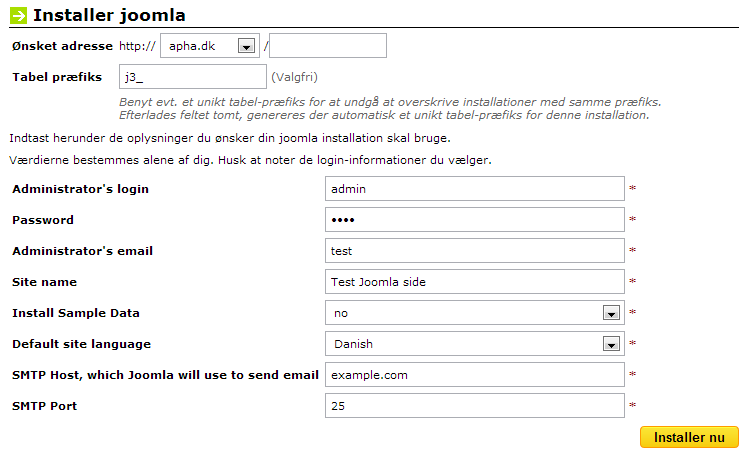The width and height of the screenshot is (747, 458).
Task: Click the required asterisk next to Administrator's login
Action: tap(632, 188)
